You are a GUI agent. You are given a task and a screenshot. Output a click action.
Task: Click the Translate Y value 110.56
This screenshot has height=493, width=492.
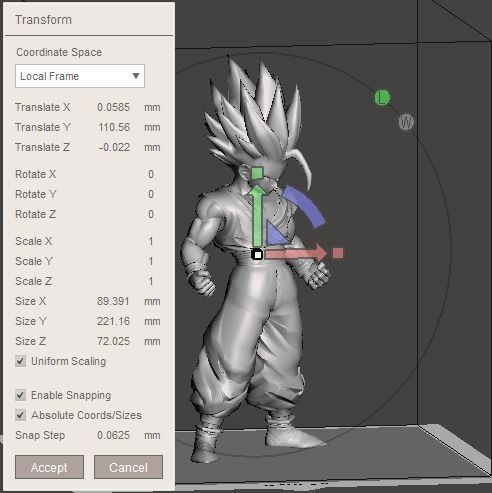click(114, 127)
